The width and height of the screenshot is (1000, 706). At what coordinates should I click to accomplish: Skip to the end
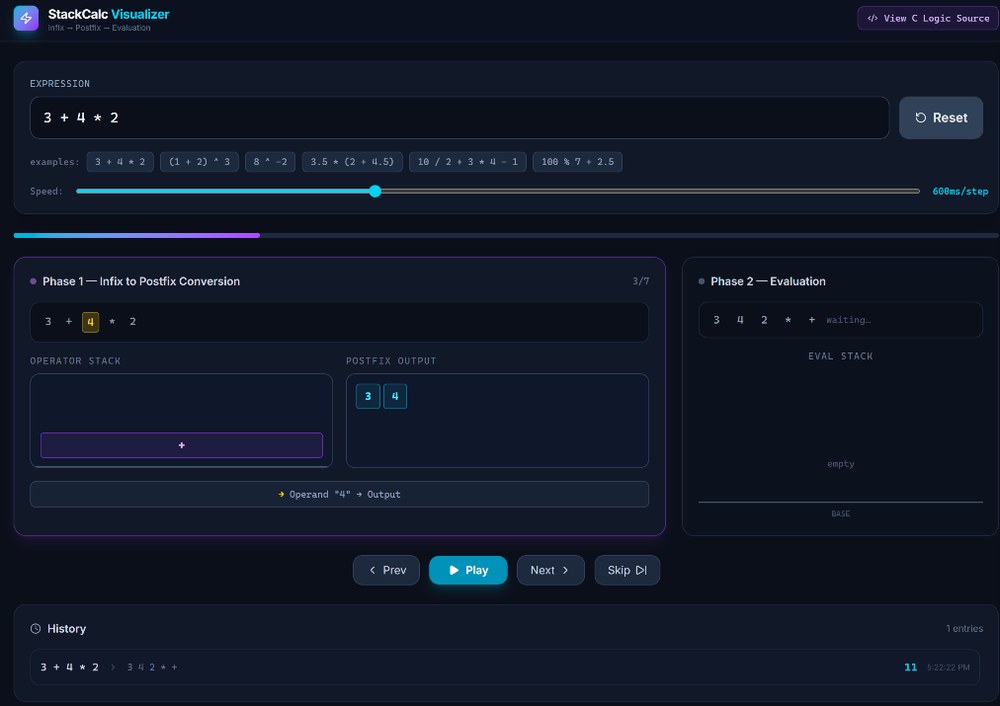[x=627, y=570]
